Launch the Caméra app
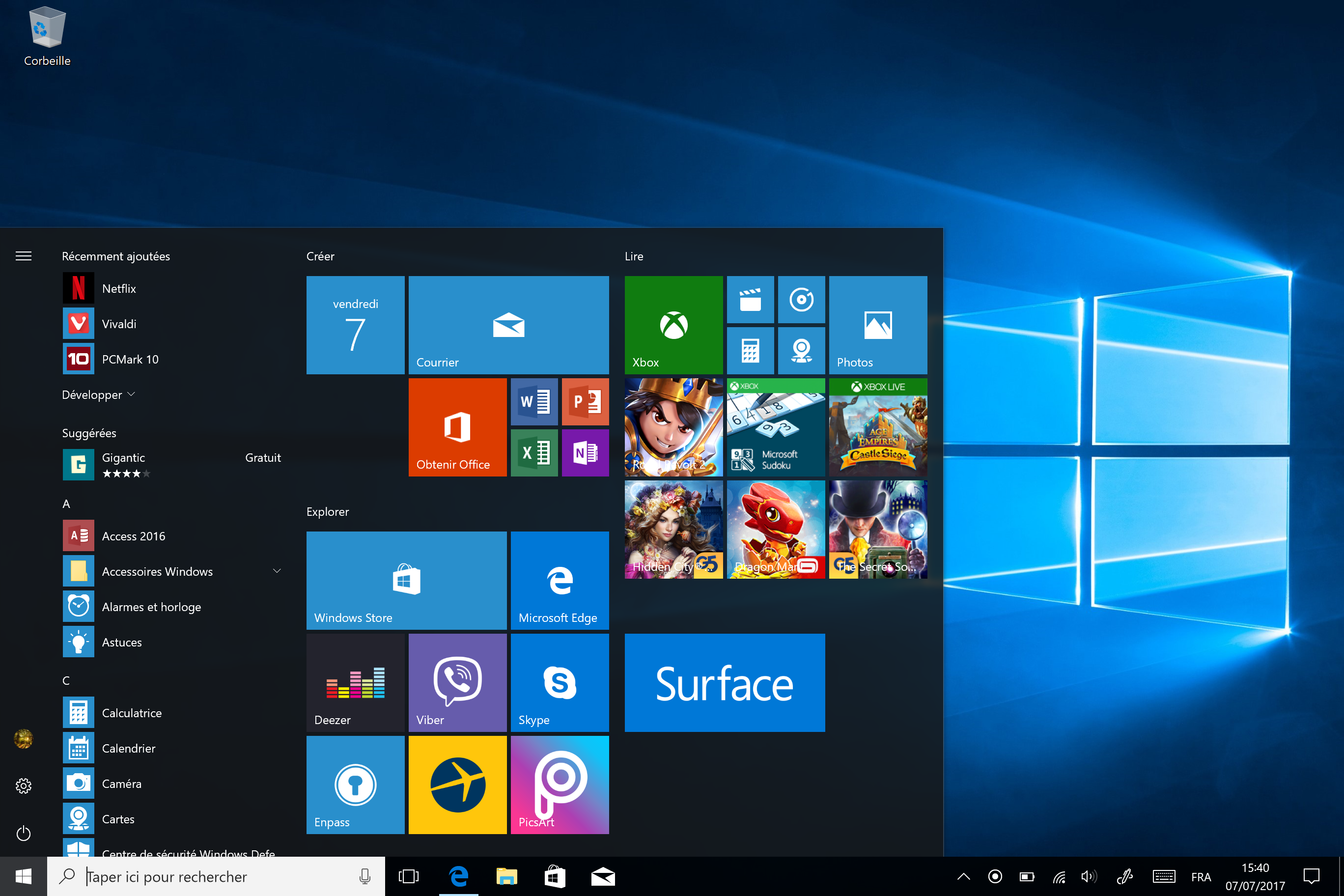The image size is (1344, 896). click(171, 784)
